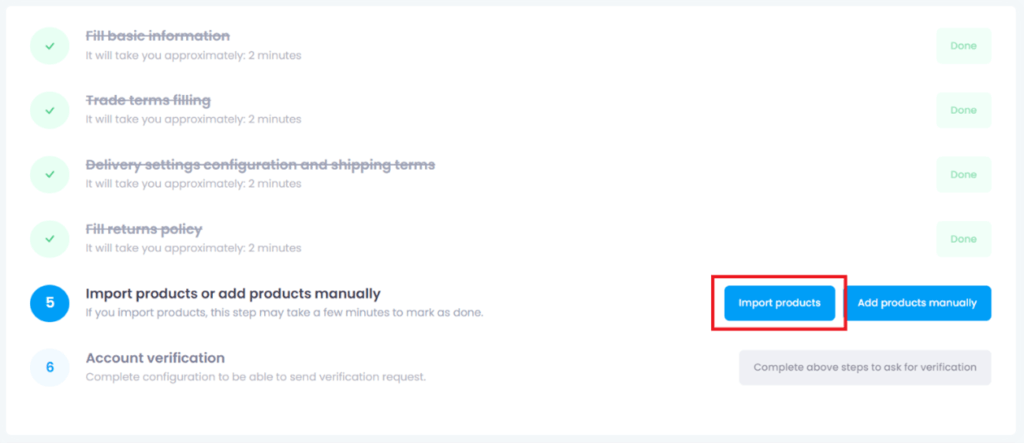This screenshot has height=443, width=1024.
Task: Click the Import products button
Action: tap(779, 303)
